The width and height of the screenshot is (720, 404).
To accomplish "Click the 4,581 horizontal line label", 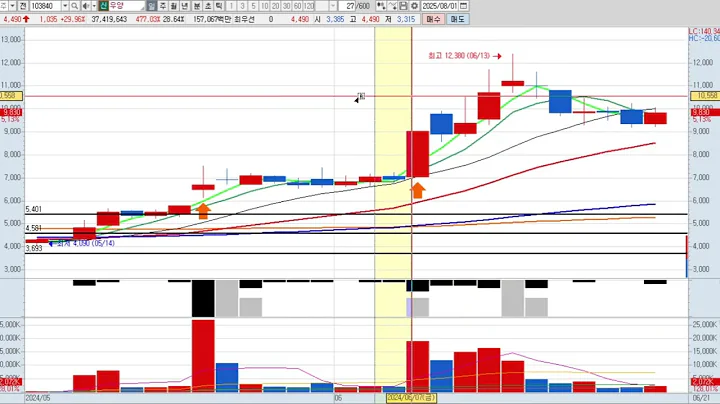I will (34, 228).
